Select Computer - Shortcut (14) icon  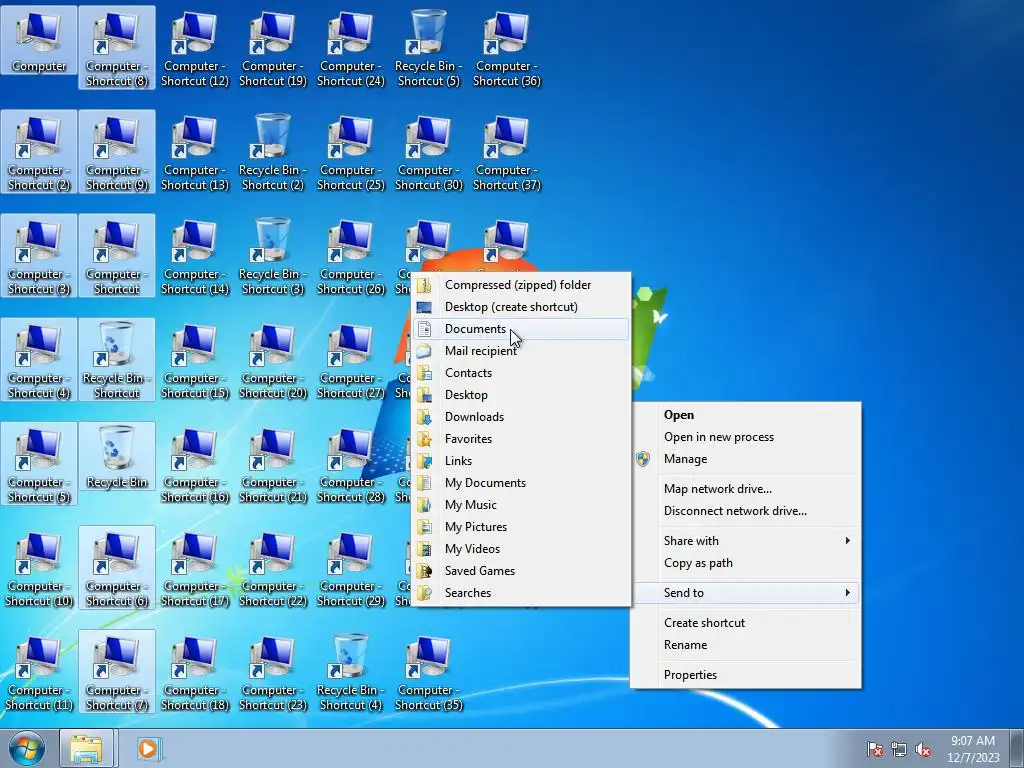click(195, 255)
